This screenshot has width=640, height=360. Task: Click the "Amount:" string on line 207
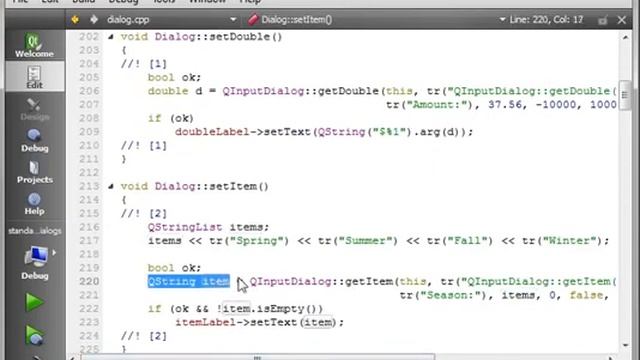tap(437, 105)
